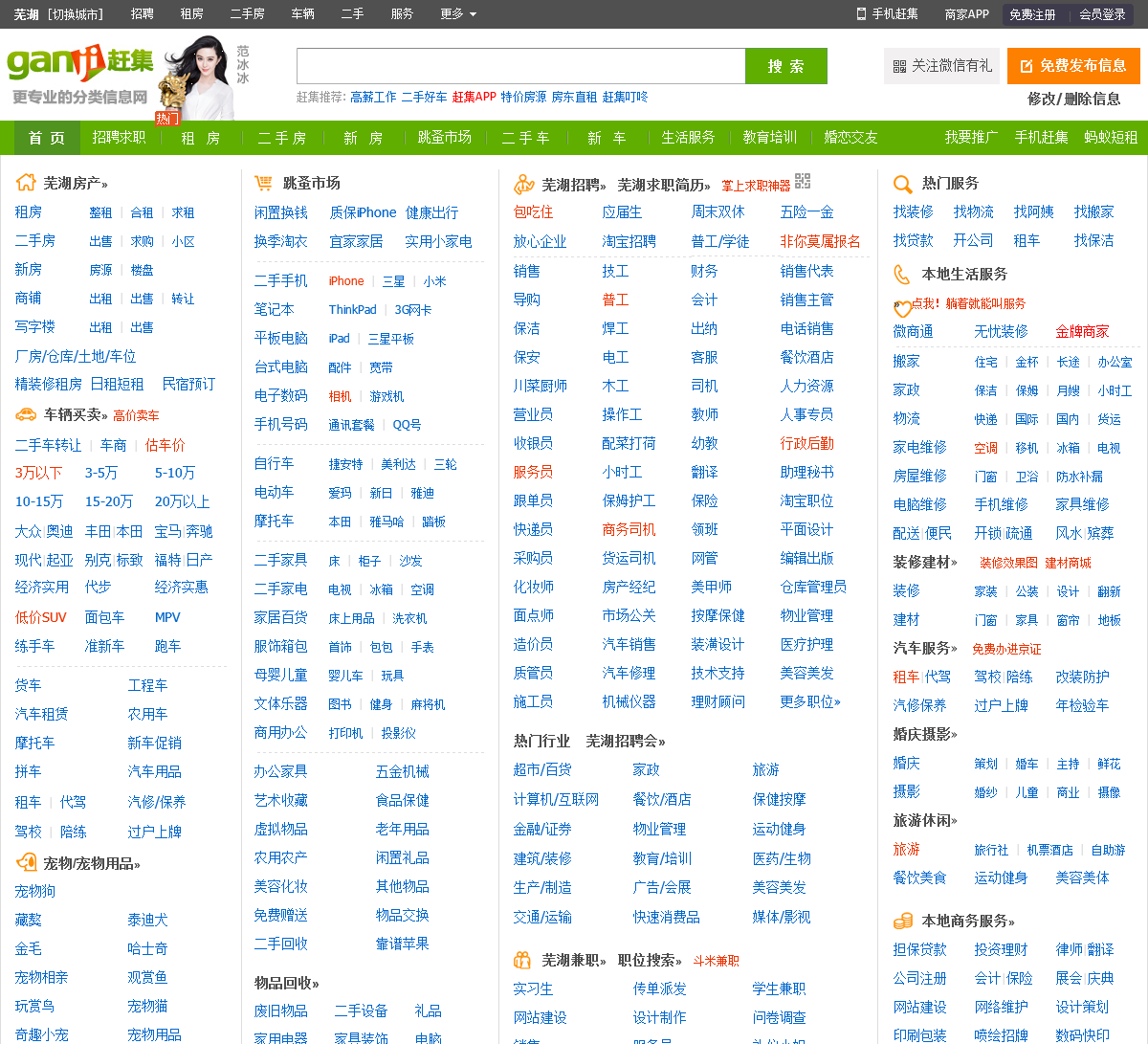The image size is (1148, 1044).
Task: Focus the main search input field
Action: pyautogui.click(x=521, y=66)
